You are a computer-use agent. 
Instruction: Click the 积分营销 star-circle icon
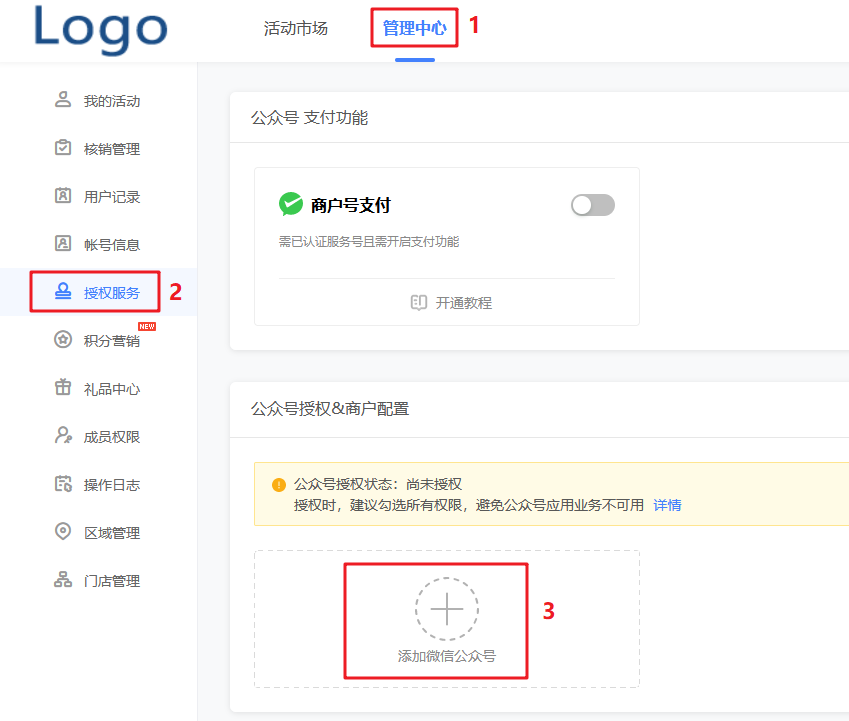click(x=63, y=339)
